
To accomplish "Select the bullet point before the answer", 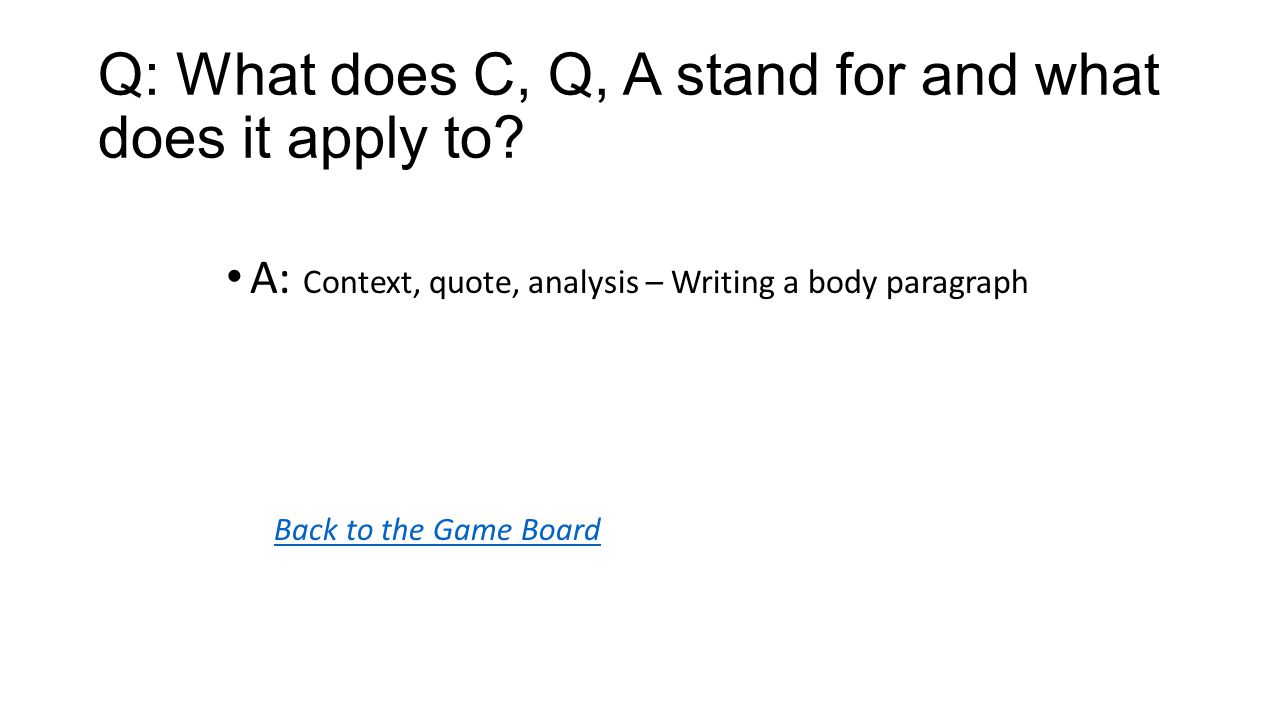I will [x=233, y=277].
